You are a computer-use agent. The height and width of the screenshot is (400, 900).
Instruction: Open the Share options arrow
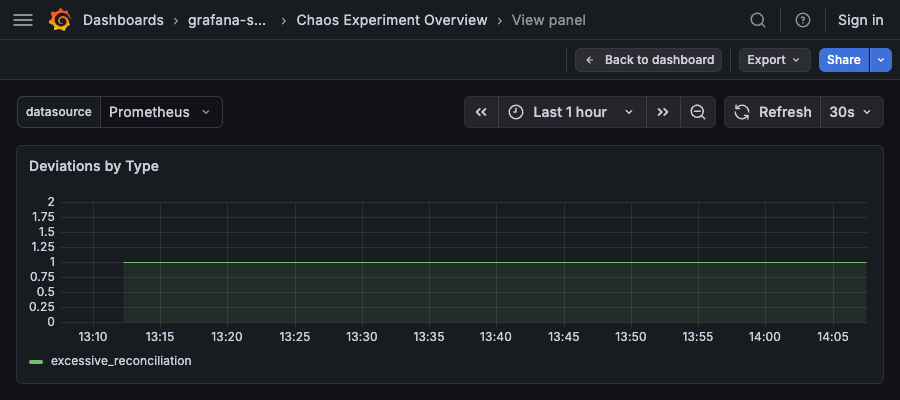point(881,60)
